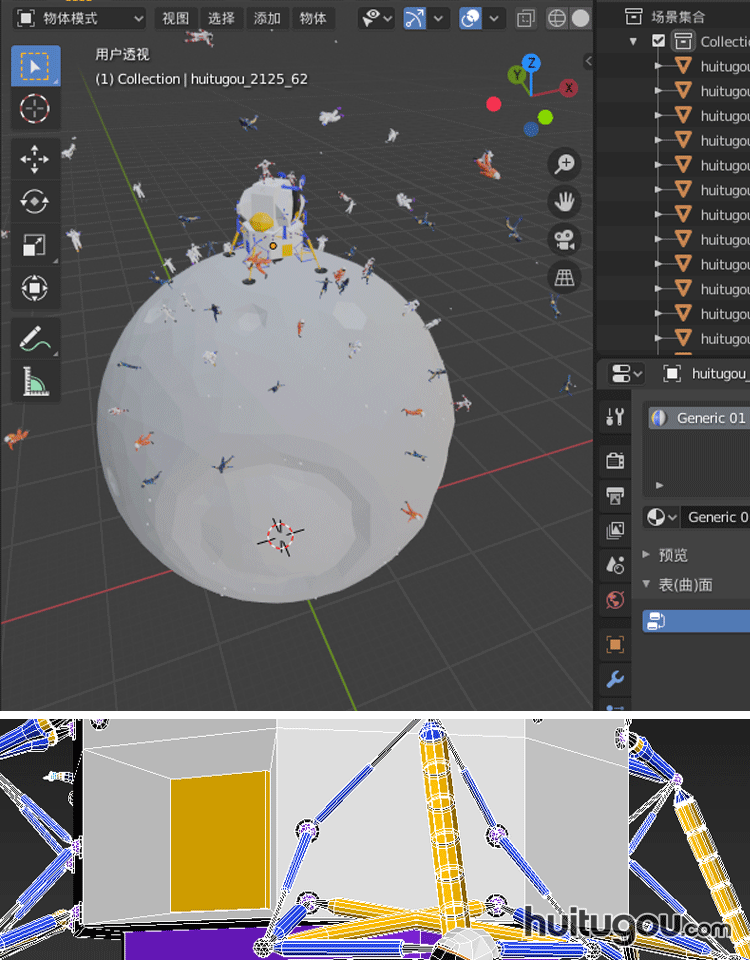Select the Measure tool
The image size is (750, 960).
35,381
